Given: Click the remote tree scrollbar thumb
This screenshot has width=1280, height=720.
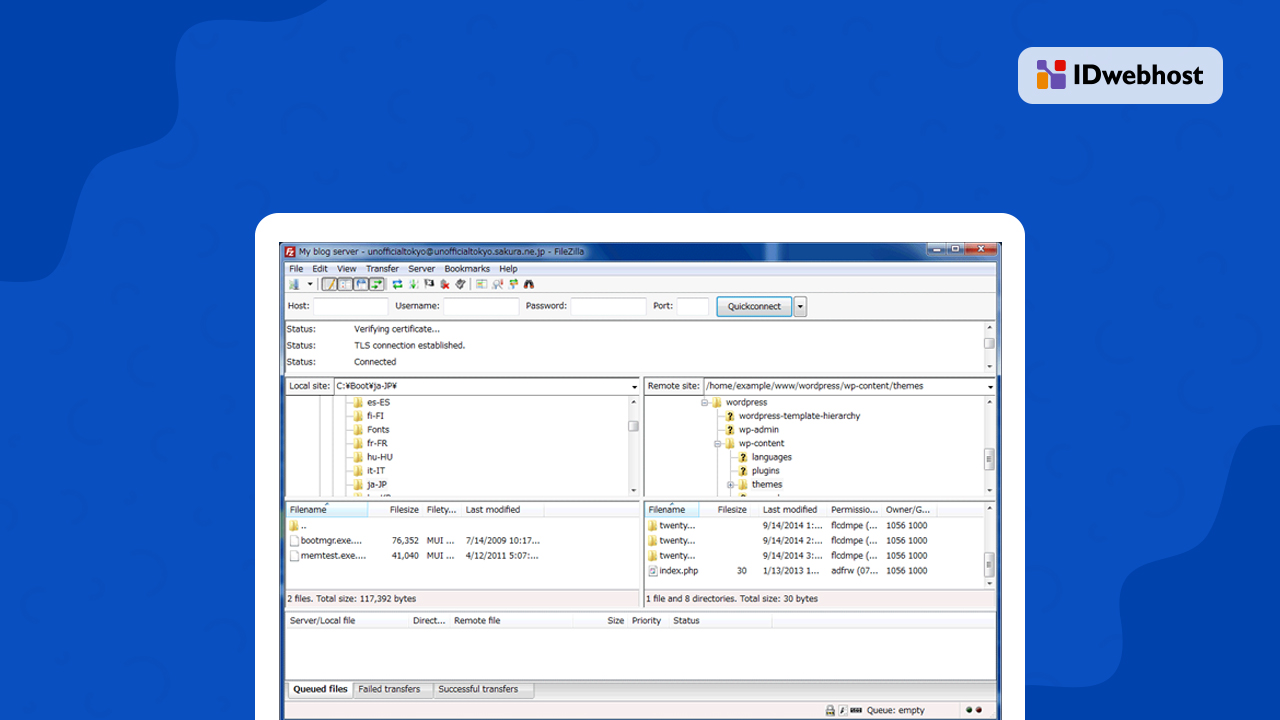Looking at the screenshot, I should [x=989, y=459].
